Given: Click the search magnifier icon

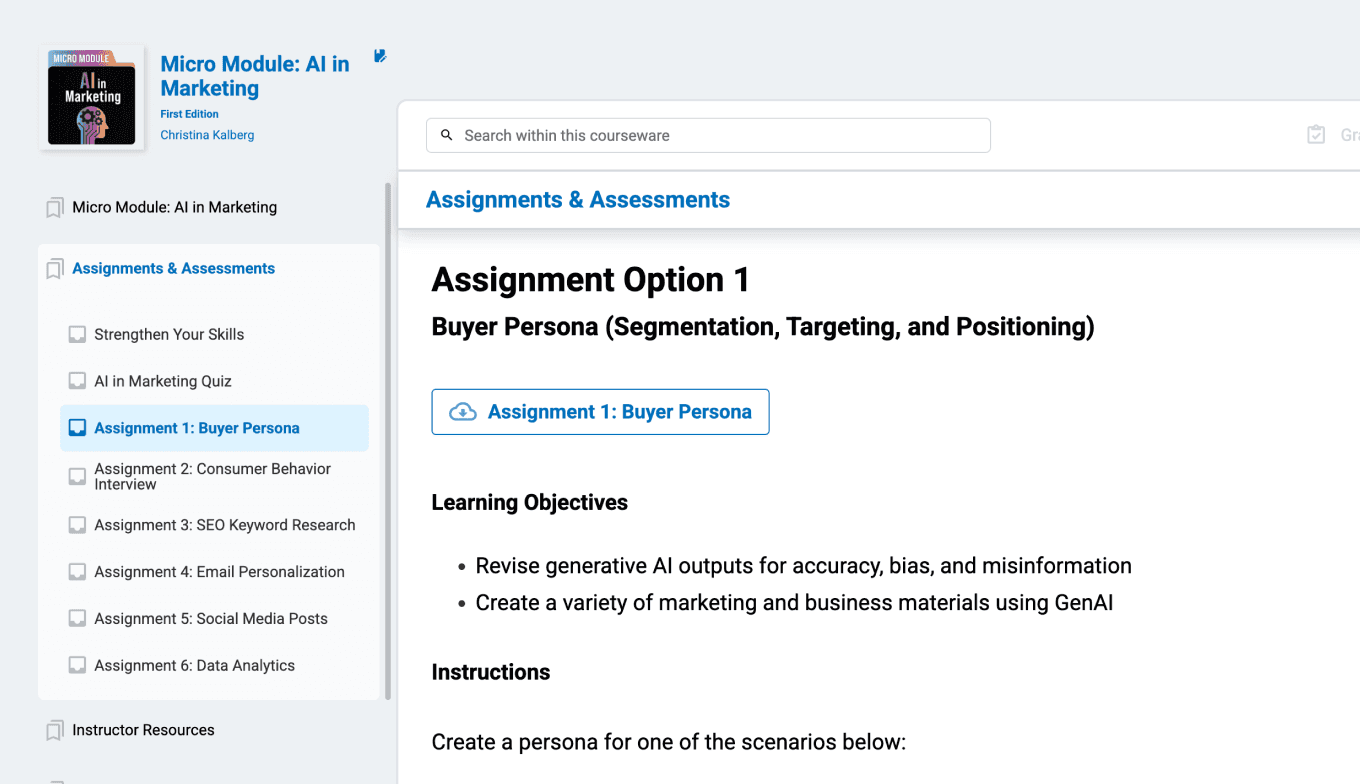Looking at the screenshot, I should (446, 135).
